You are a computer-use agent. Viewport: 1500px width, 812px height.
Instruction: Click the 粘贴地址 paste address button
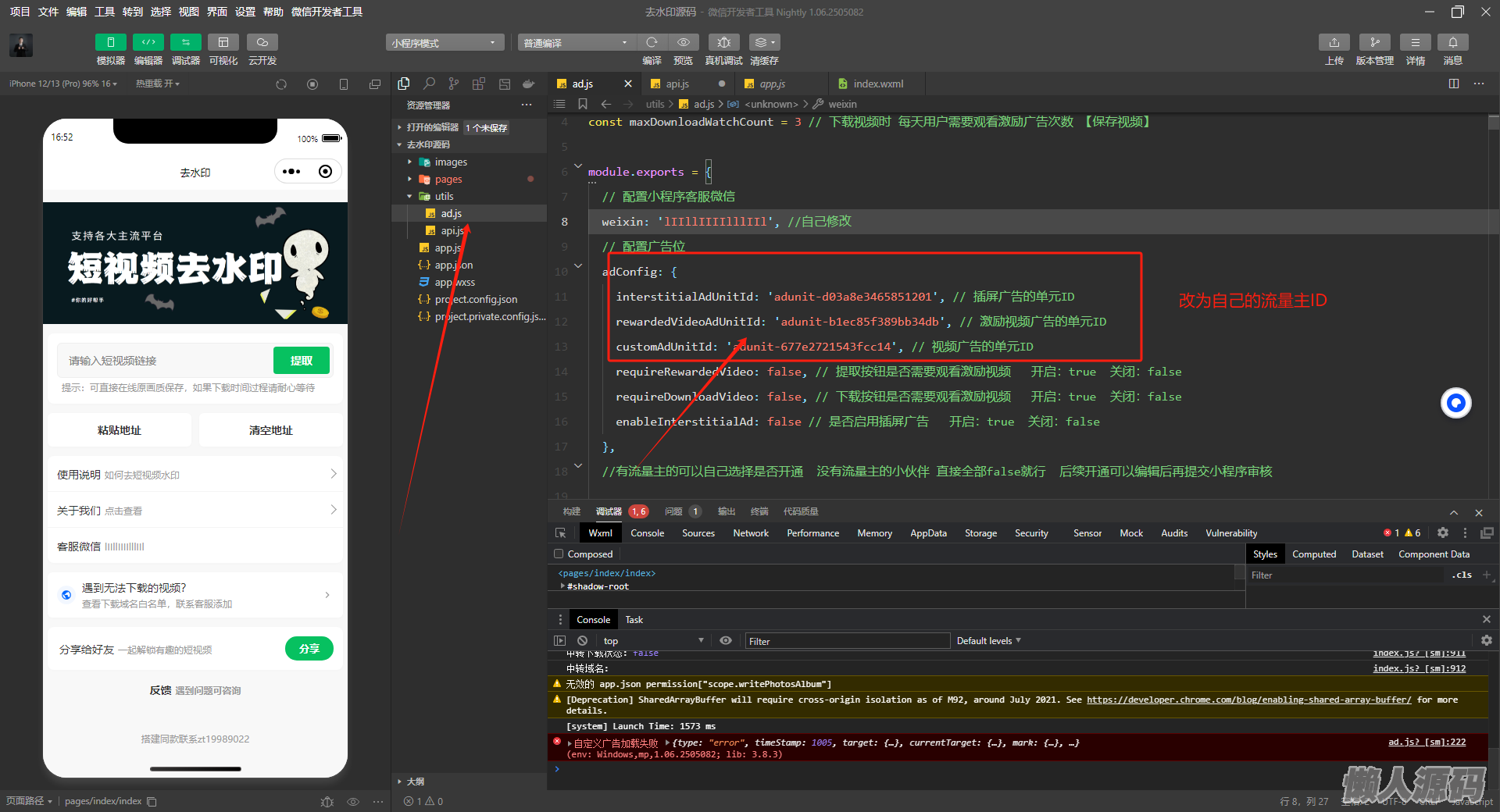(x=120, y=430)
